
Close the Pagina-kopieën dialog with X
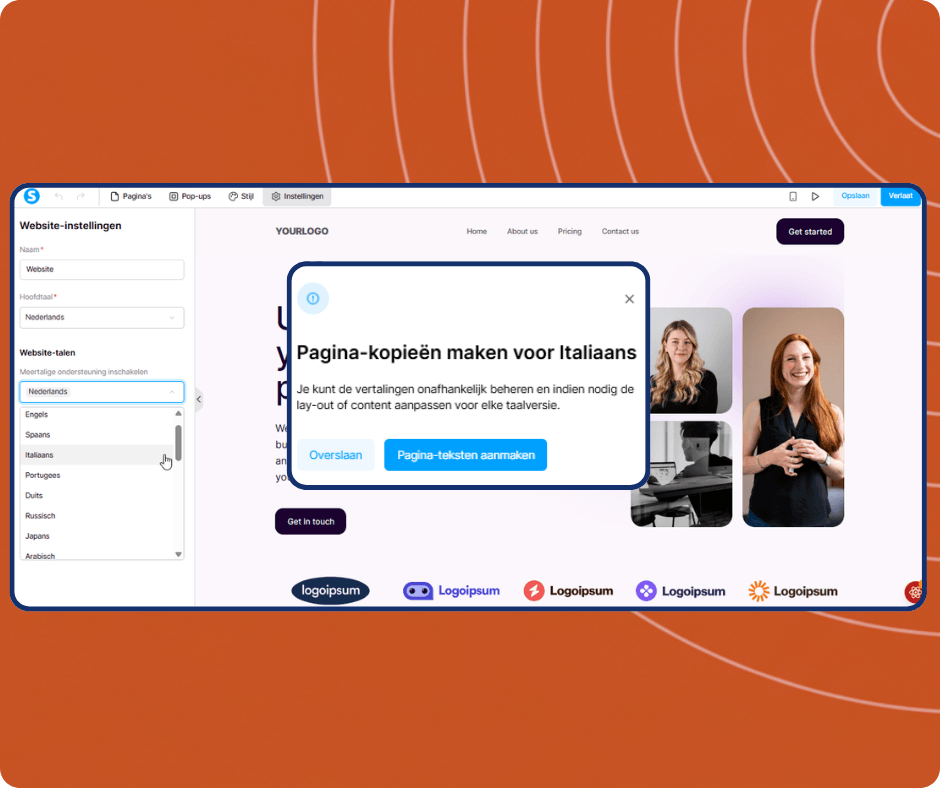click(629, 299)
